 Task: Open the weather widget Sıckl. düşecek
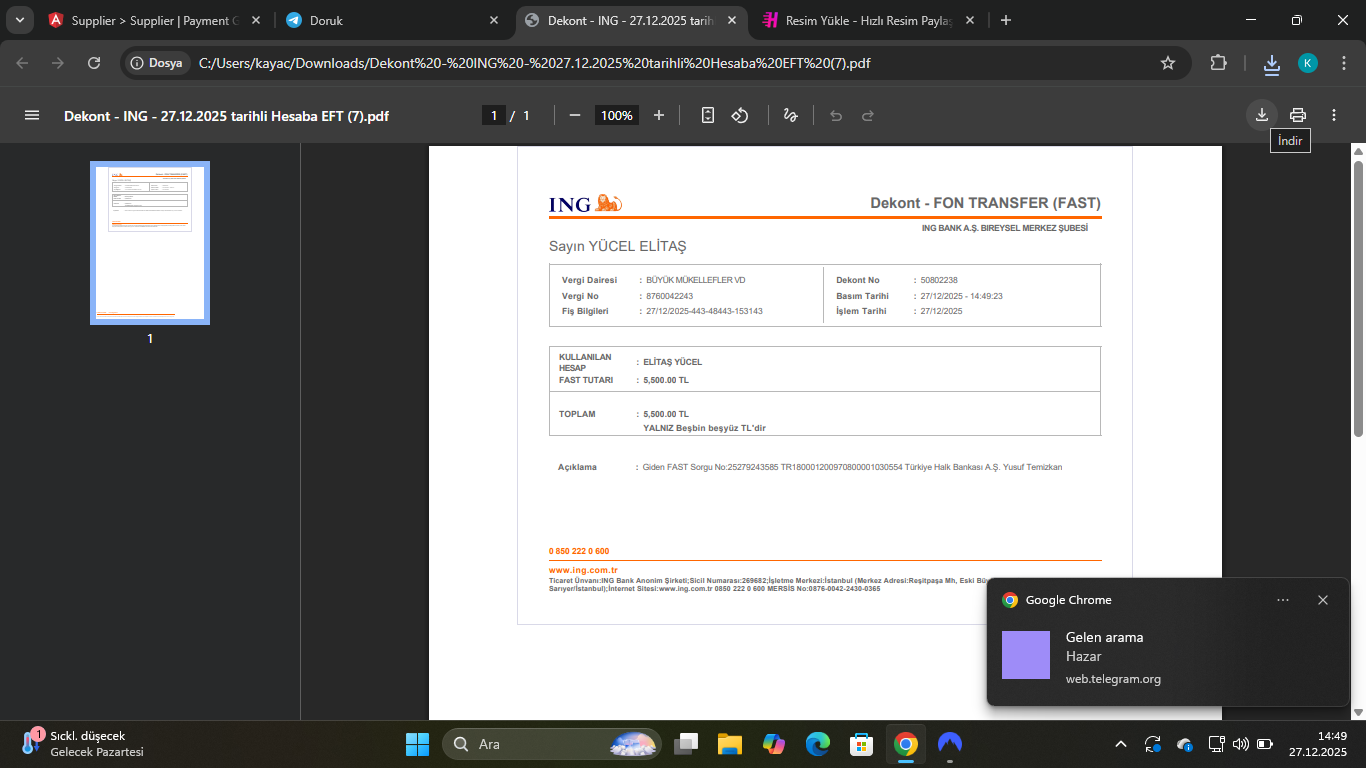pos(85,744)
